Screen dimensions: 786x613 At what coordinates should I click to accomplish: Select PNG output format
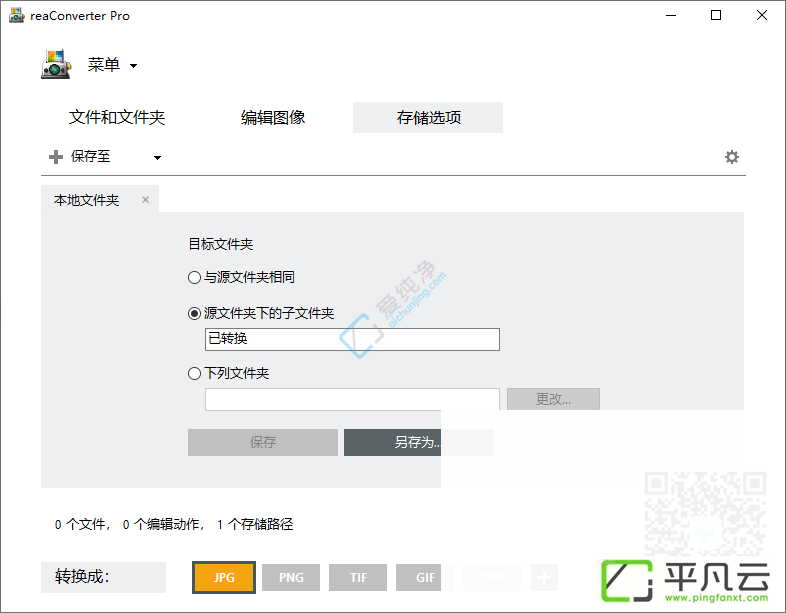click(x=291, y=577)
